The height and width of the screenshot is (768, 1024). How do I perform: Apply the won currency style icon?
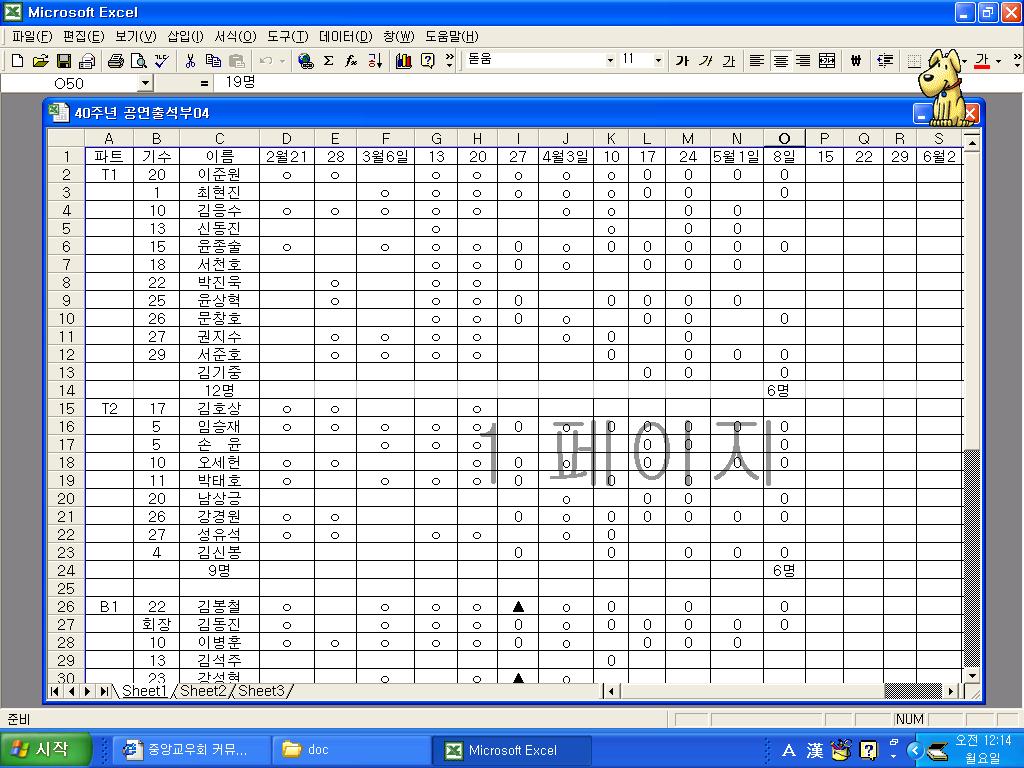click(856, 61)
